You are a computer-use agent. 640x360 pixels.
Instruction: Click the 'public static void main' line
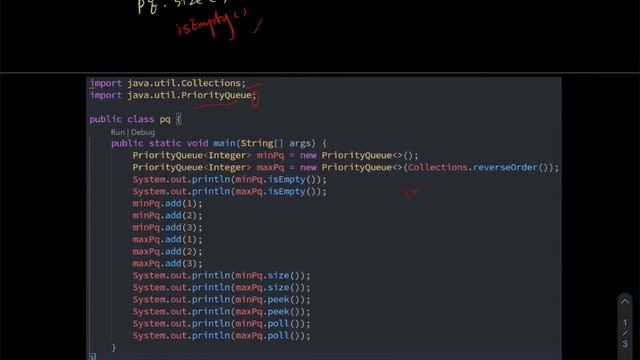[x=219, y=143]
